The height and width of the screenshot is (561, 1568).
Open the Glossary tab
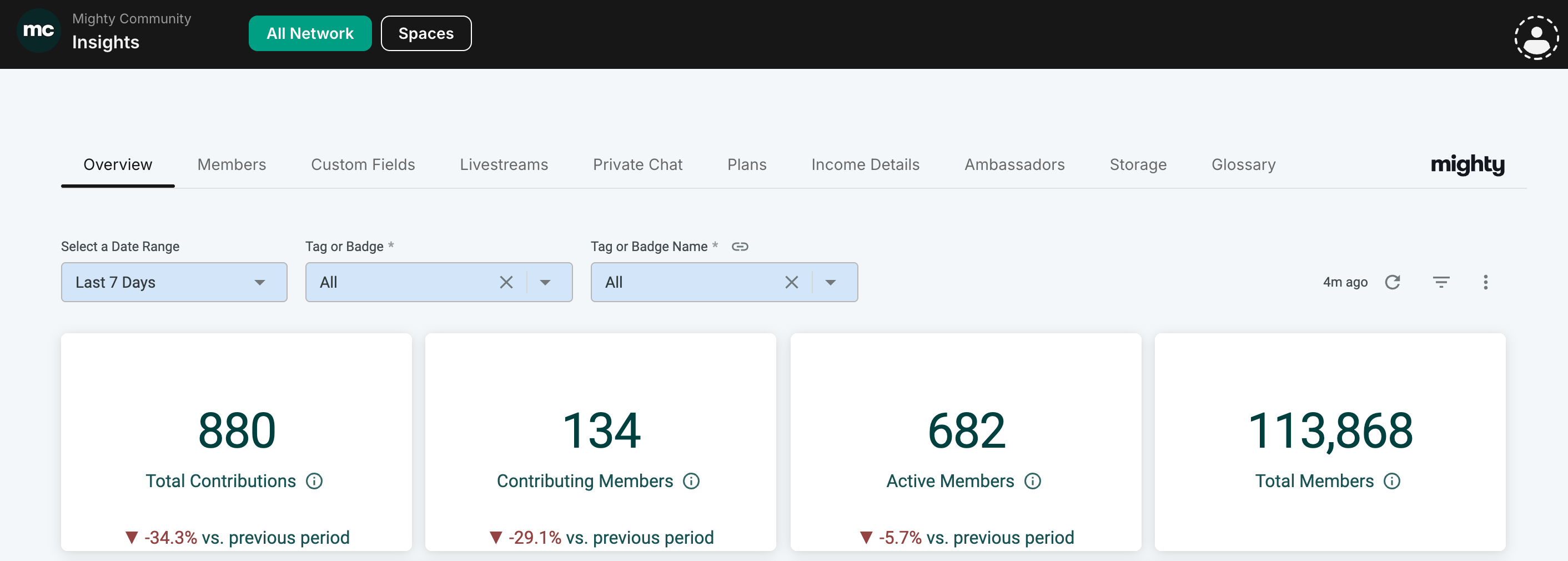point(1244,164)
